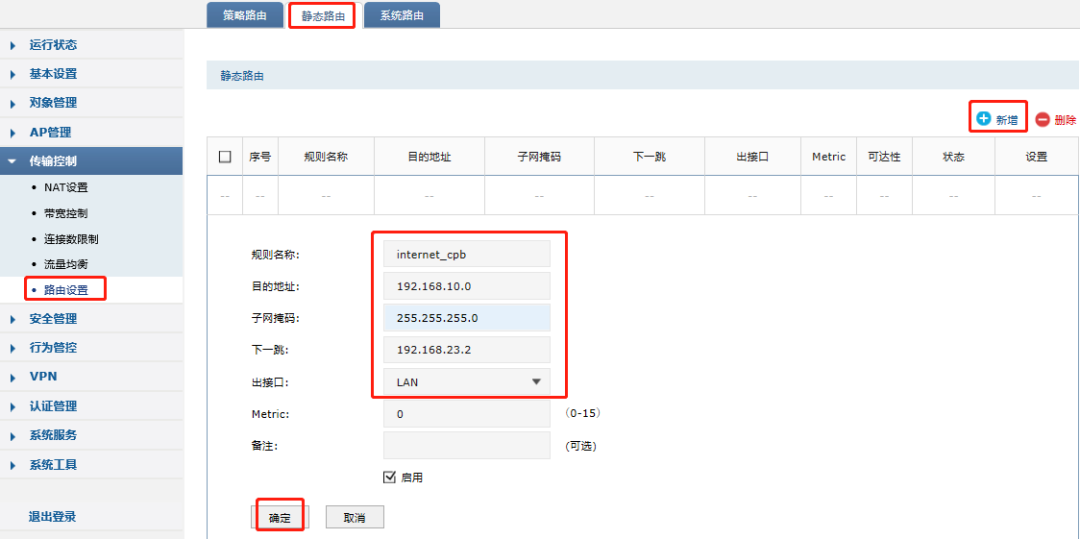Open the 连接数限制 submenu item
The image size is (1080, 539).
click(71, 239)
